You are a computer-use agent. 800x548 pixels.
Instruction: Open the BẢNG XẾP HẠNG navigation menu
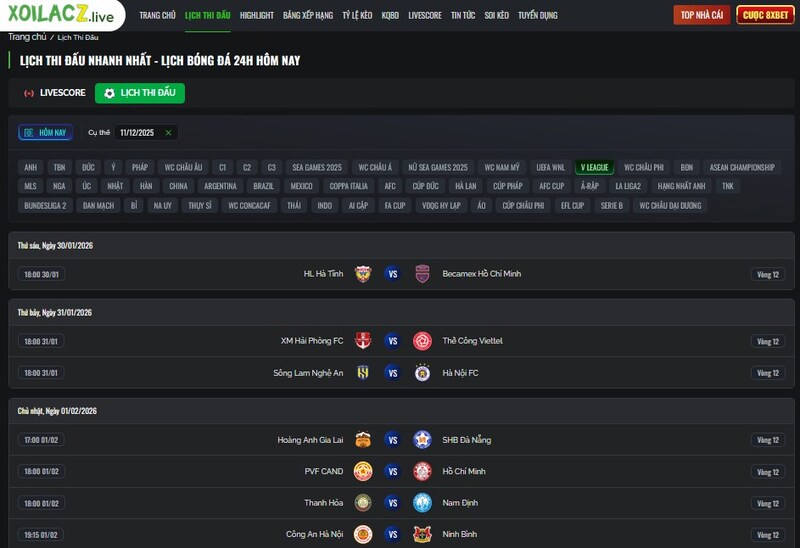(x=308, y=15)
